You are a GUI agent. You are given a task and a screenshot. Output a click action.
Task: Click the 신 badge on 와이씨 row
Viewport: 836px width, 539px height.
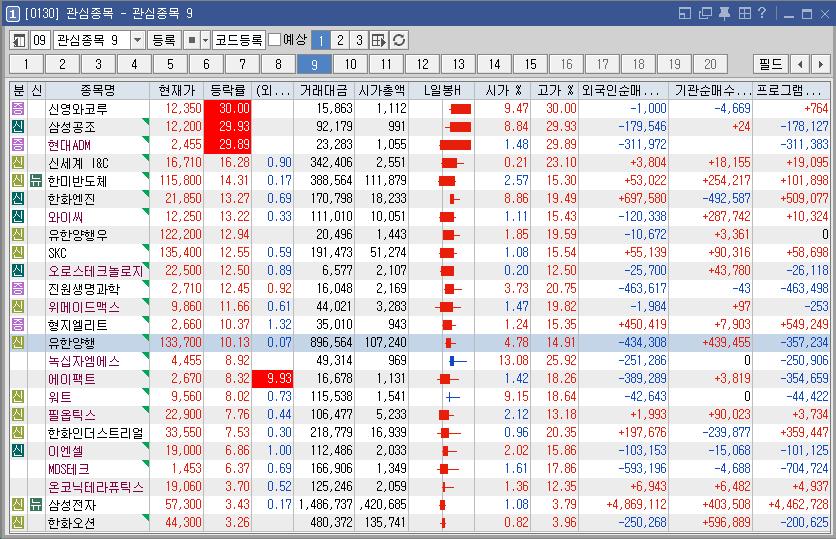18,216
